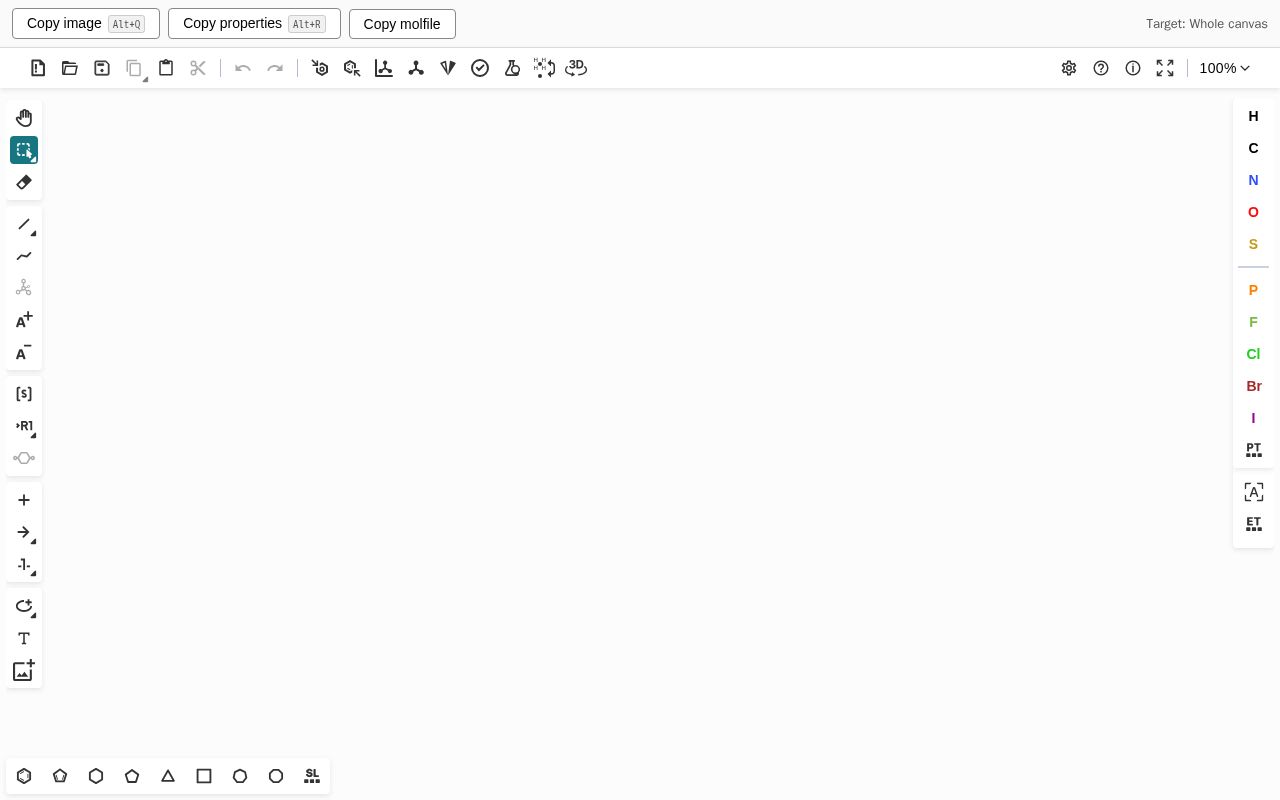Viewport: 1280px width, 800px height.
Task: Open Calculated Values flask icon
Action: (512, 68)
